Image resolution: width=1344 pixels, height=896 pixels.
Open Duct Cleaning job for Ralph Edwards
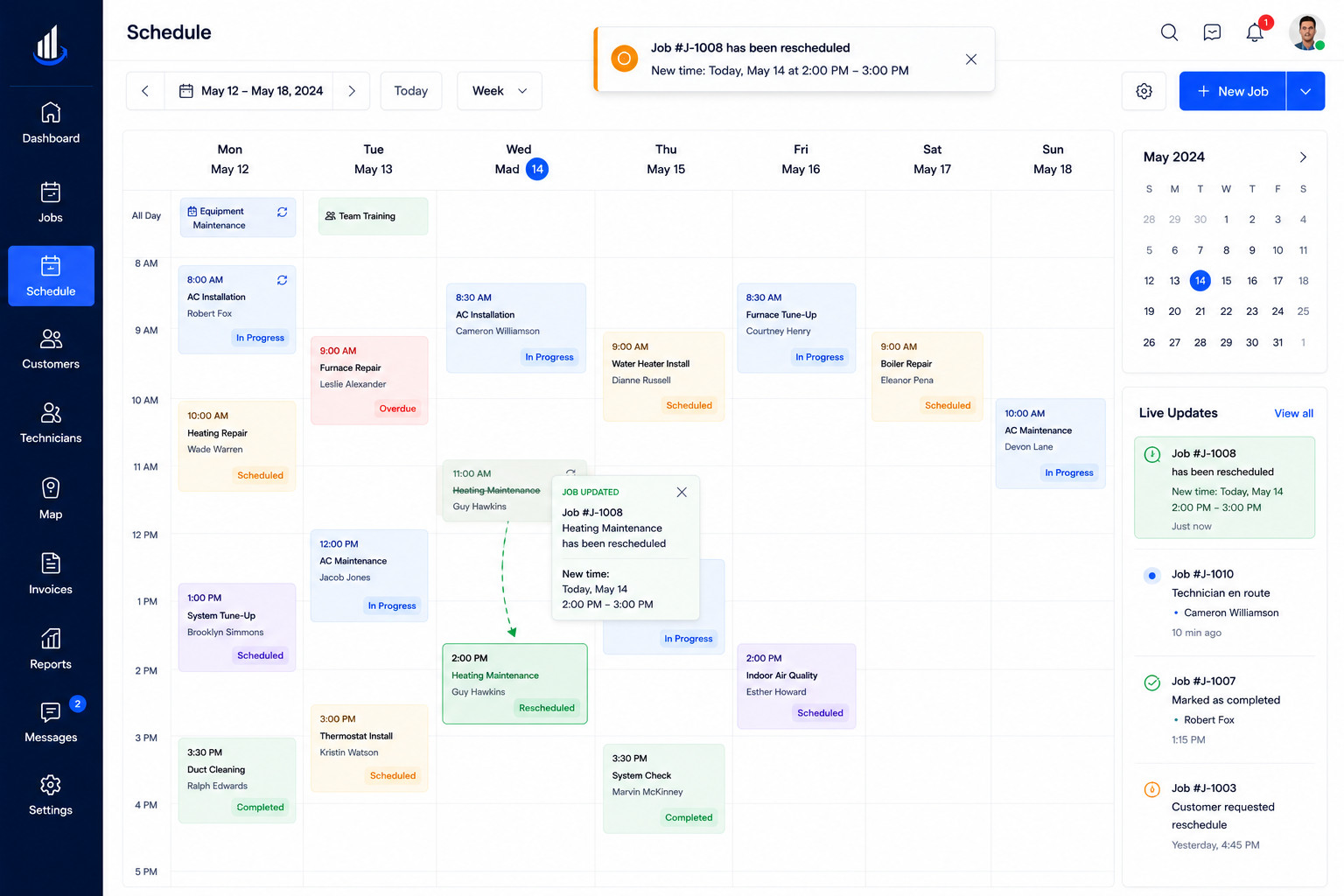click(237, 780)
